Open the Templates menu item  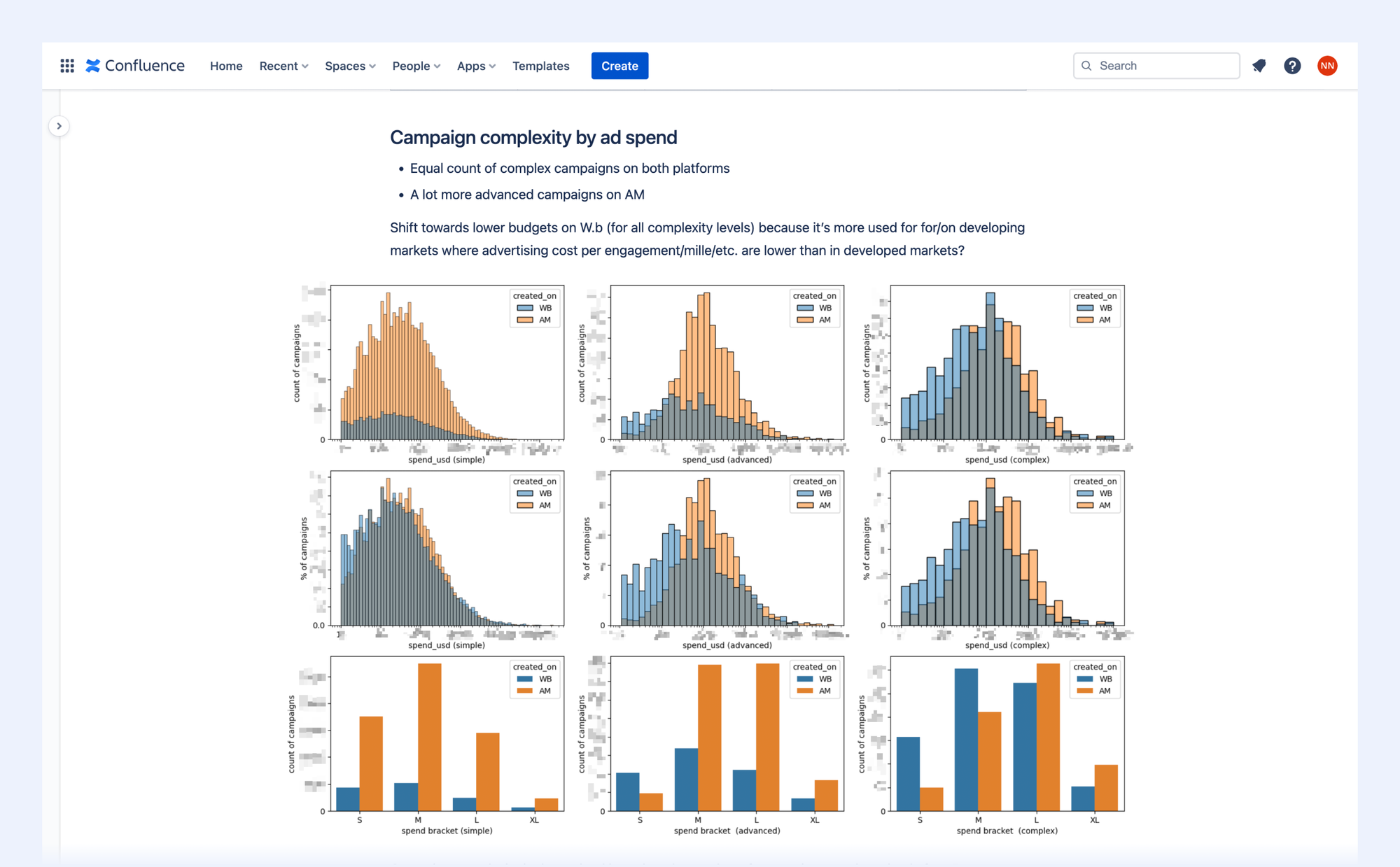540,66
